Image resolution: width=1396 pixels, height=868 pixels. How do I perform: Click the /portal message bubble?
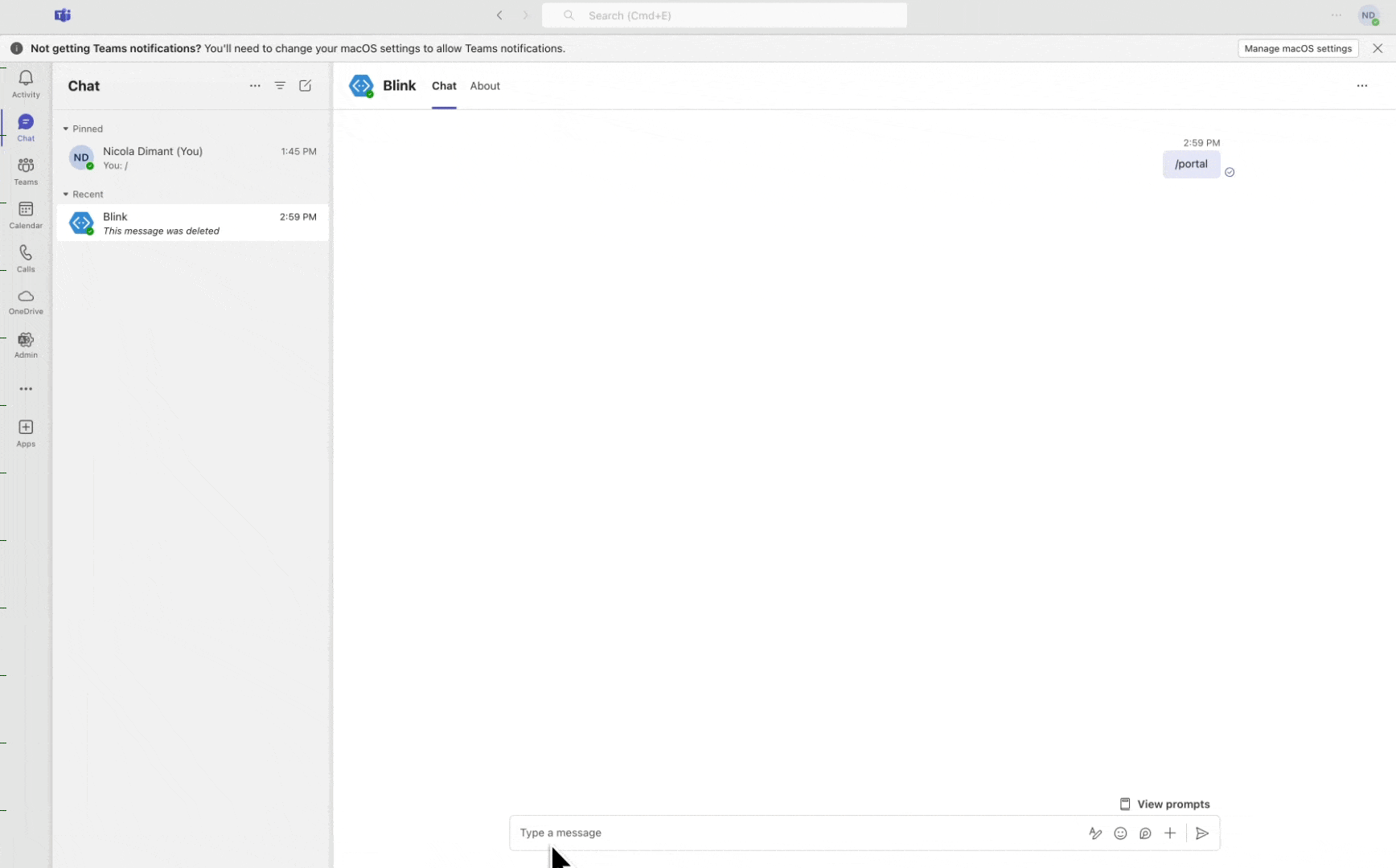click(1191, 164)
